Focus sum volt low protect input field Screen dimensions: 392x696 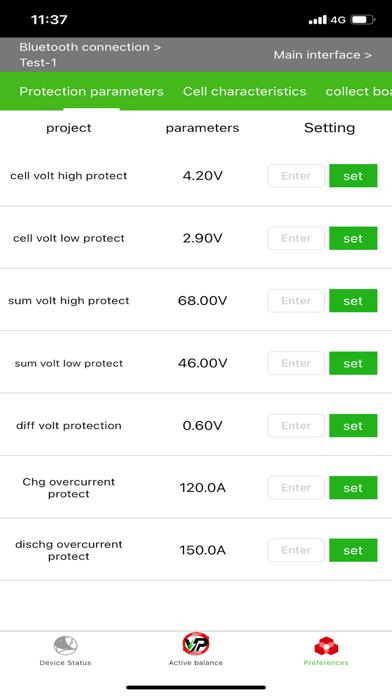pos(296,363)
